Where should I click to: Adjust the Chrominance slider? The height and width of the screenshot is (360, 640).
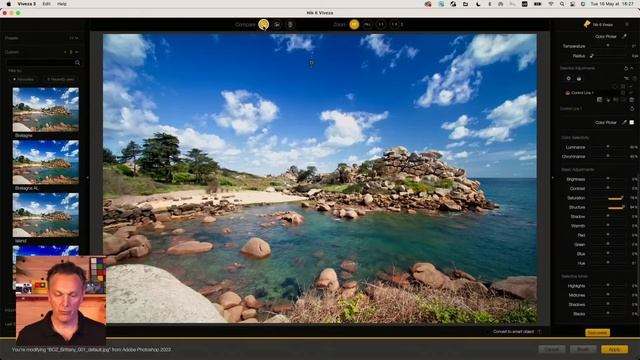pyautogui.click(x=608, y=156)
